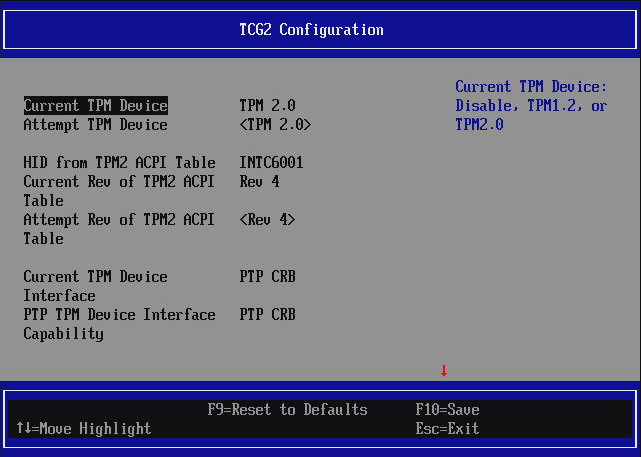641x457 pixels.
Task: Click F9=Reset to Defaults
Action: 287,410
